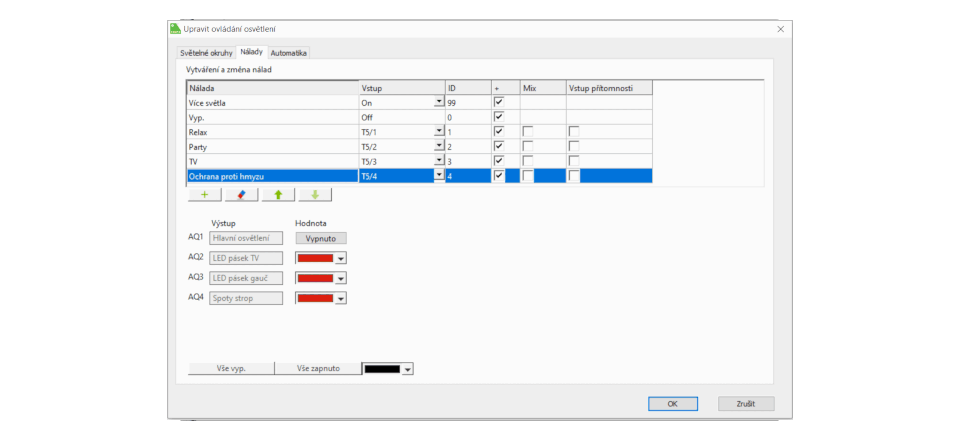This screenshot has width=960, height=440.
Task: Click the app icon in title bar
Action: coord(175,29)
